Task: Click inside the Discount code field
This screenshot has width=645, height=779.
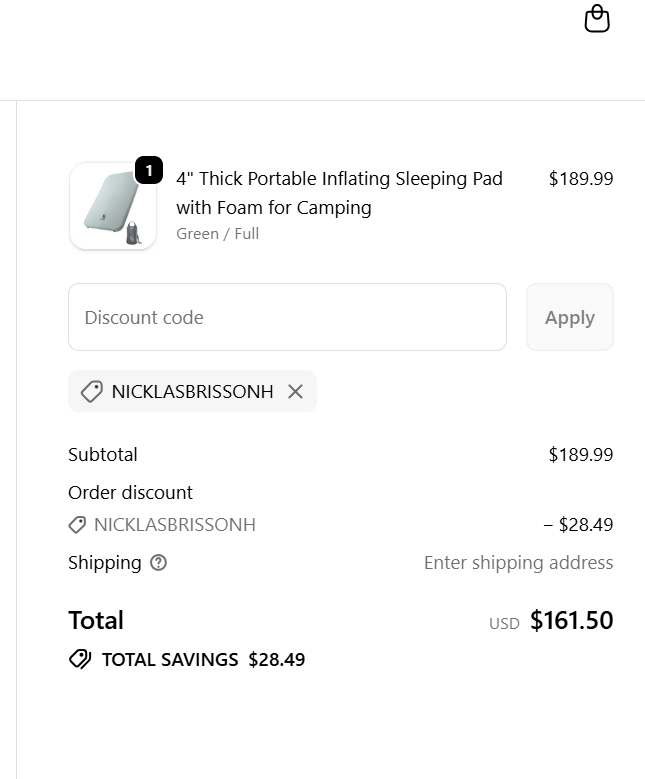Action: (x=287, y=317)
